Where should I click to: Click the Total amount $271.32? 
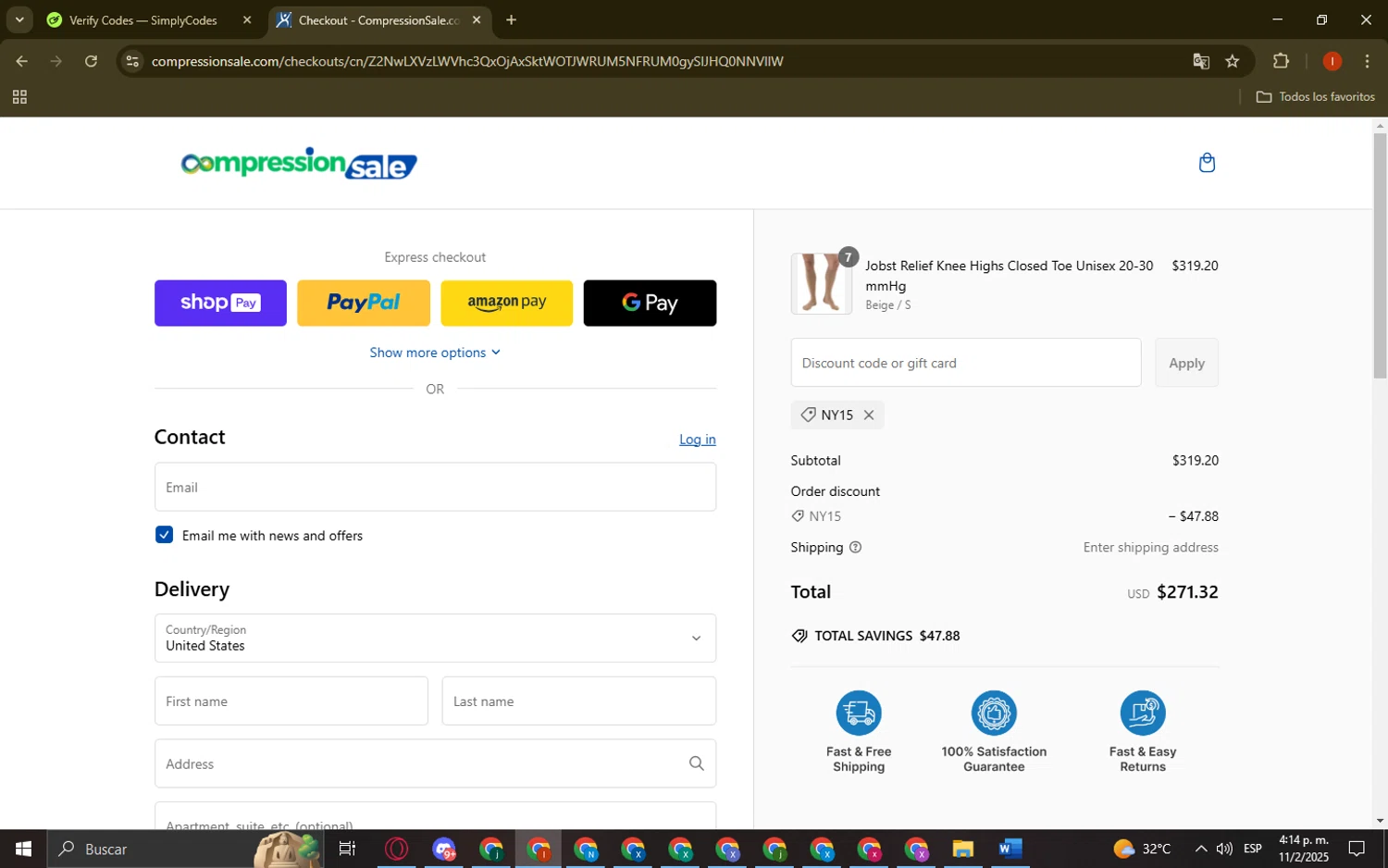click(x=1187, y=592)
